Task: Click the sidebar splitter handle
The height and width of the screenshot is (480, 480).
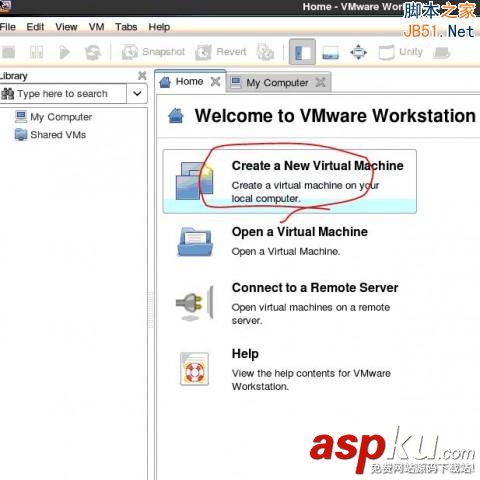Action: click(x=151, y=310)
